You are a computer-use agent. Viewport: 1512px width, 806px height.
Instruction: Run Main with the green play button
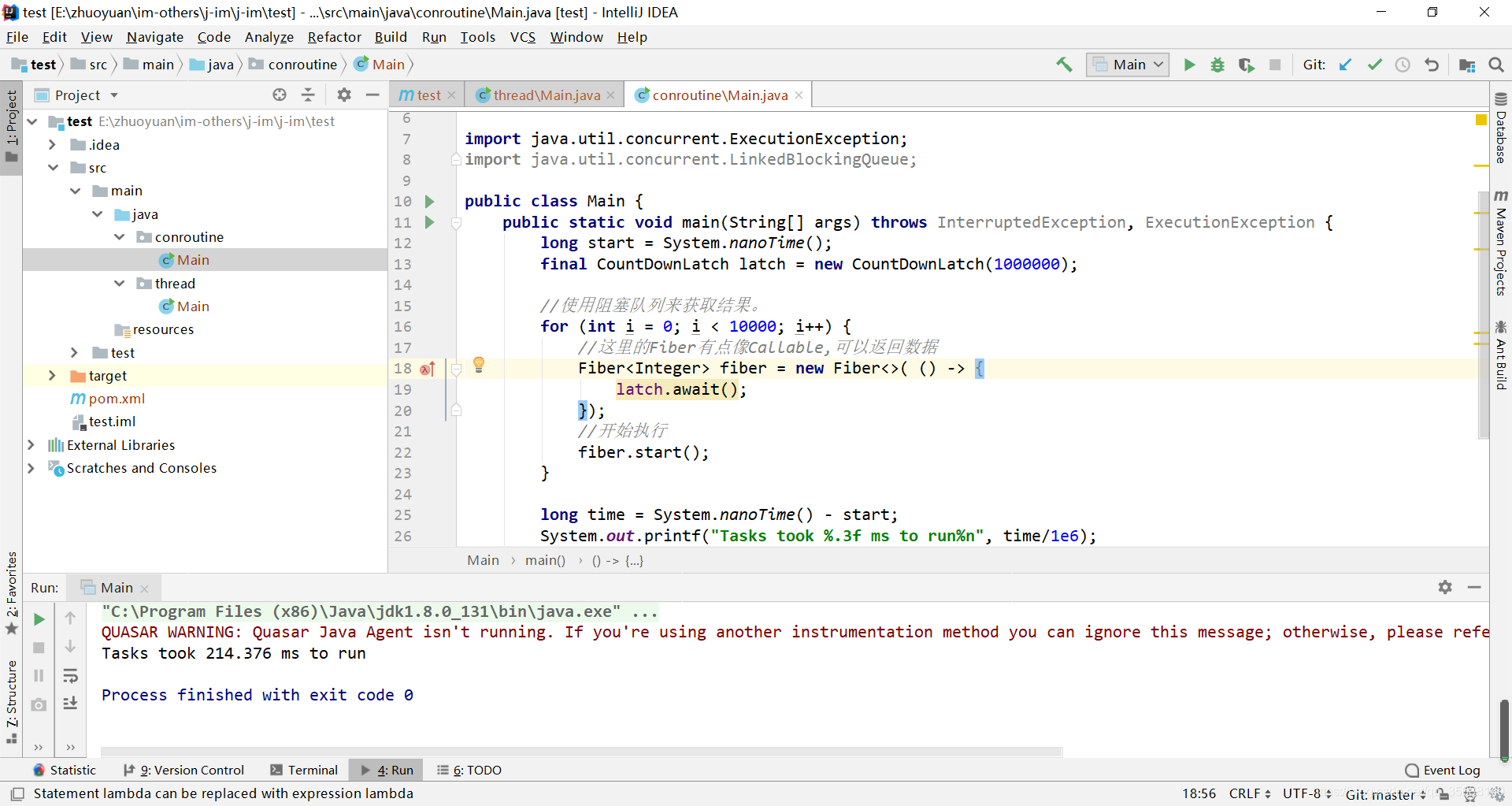click(1189, 65)
